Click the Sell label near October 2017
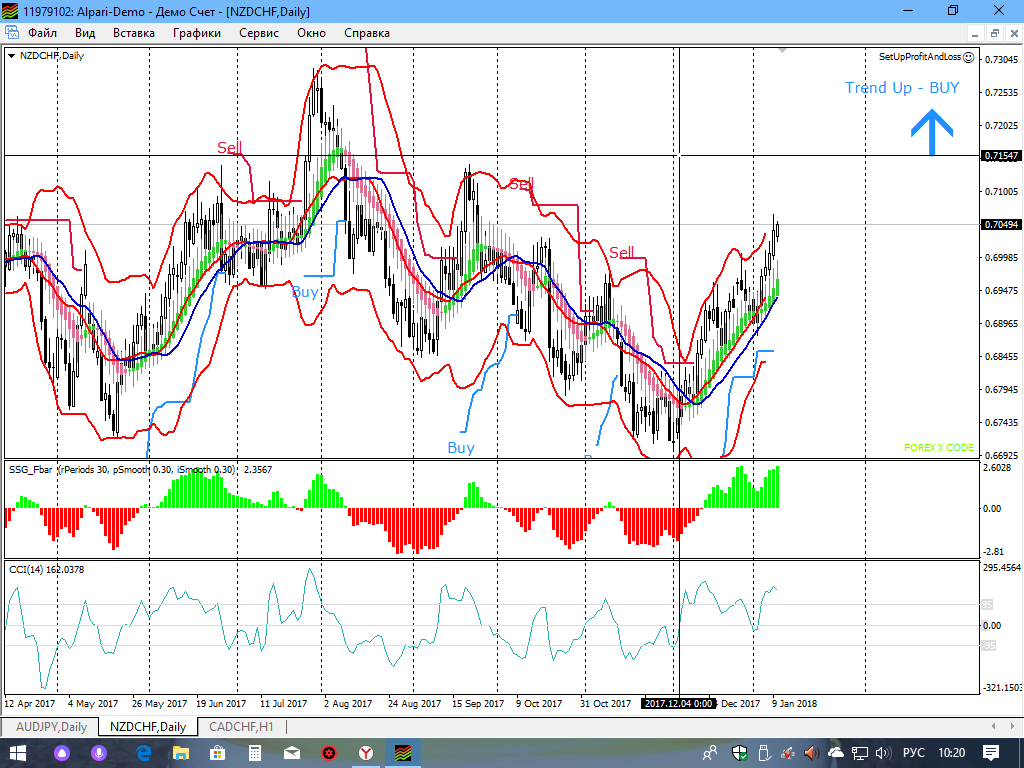1024x768 pixels. tap(622, 252)
